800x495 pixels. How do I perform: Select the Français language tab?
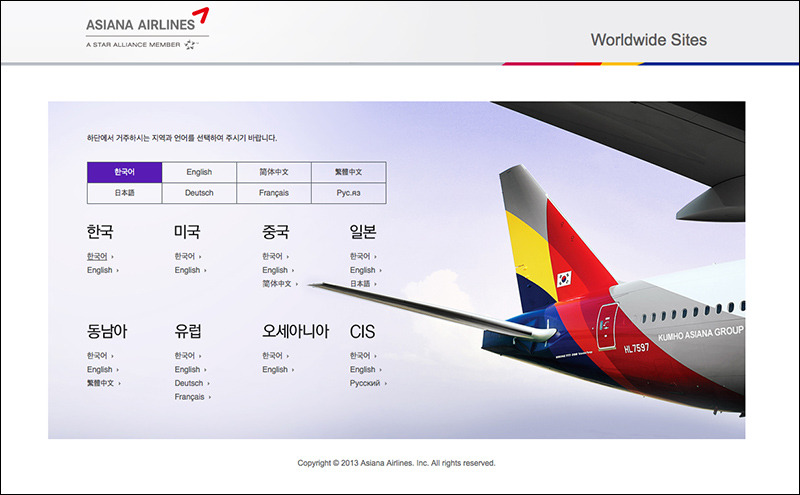pyautogui.click(x=274, y=193)
